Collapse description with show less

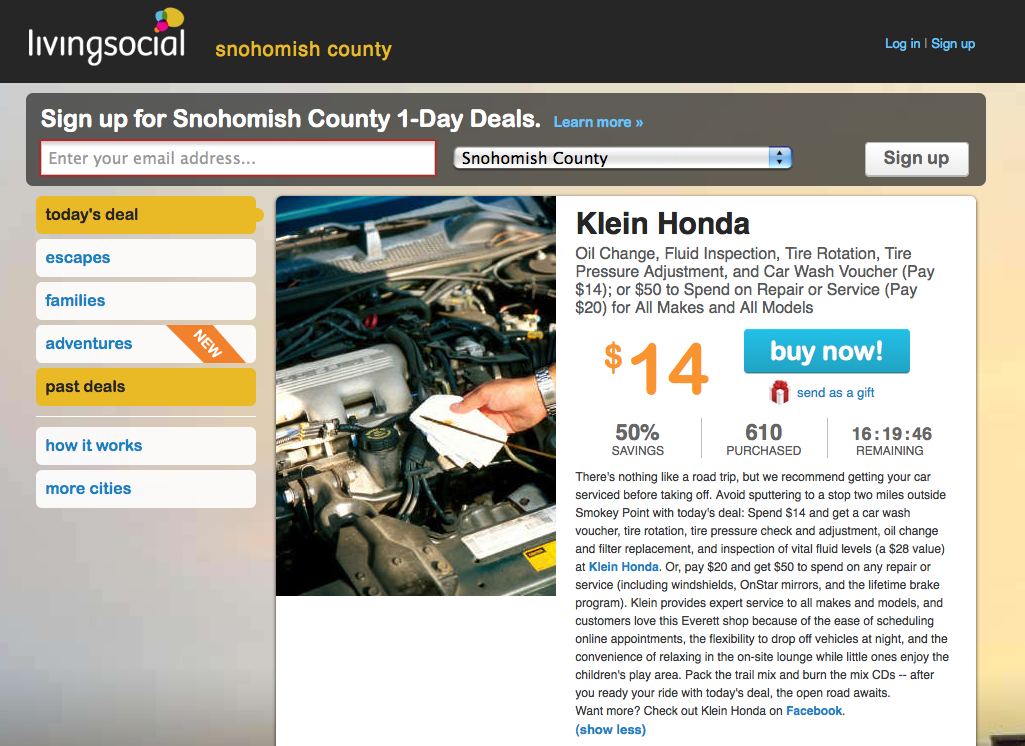tap(610, 730)
